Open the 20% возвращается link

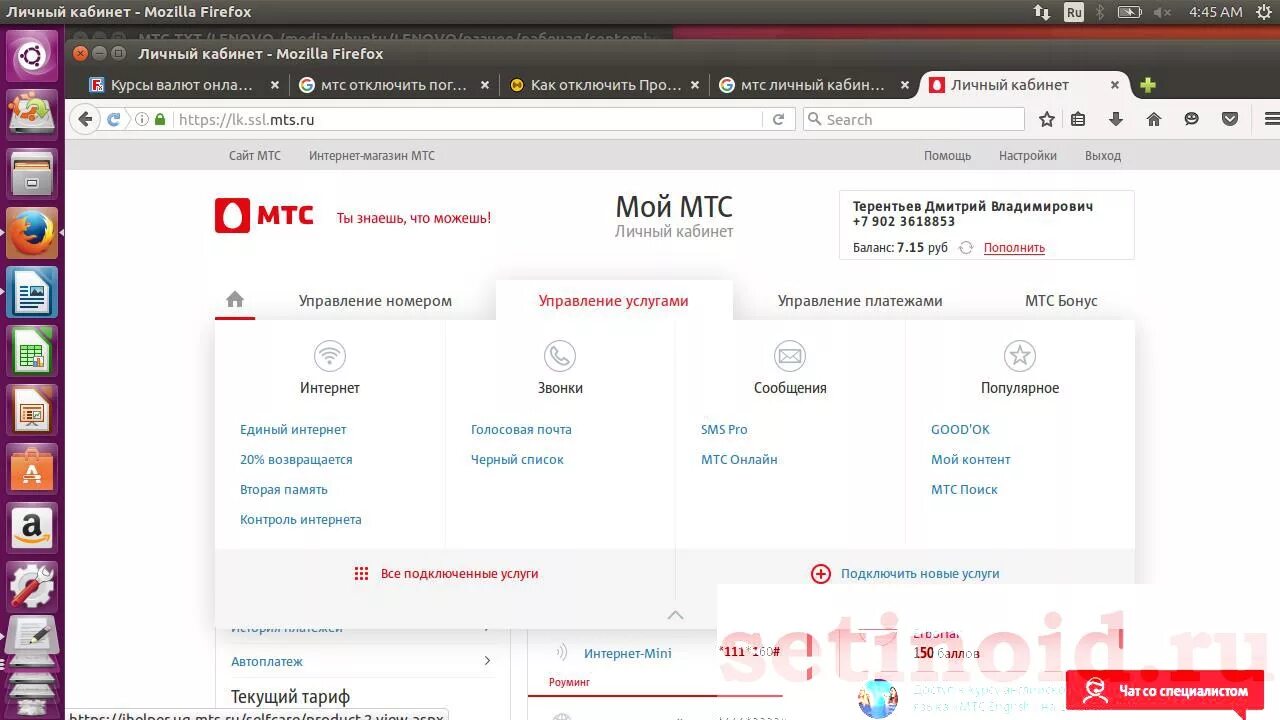tap(296, 460)
